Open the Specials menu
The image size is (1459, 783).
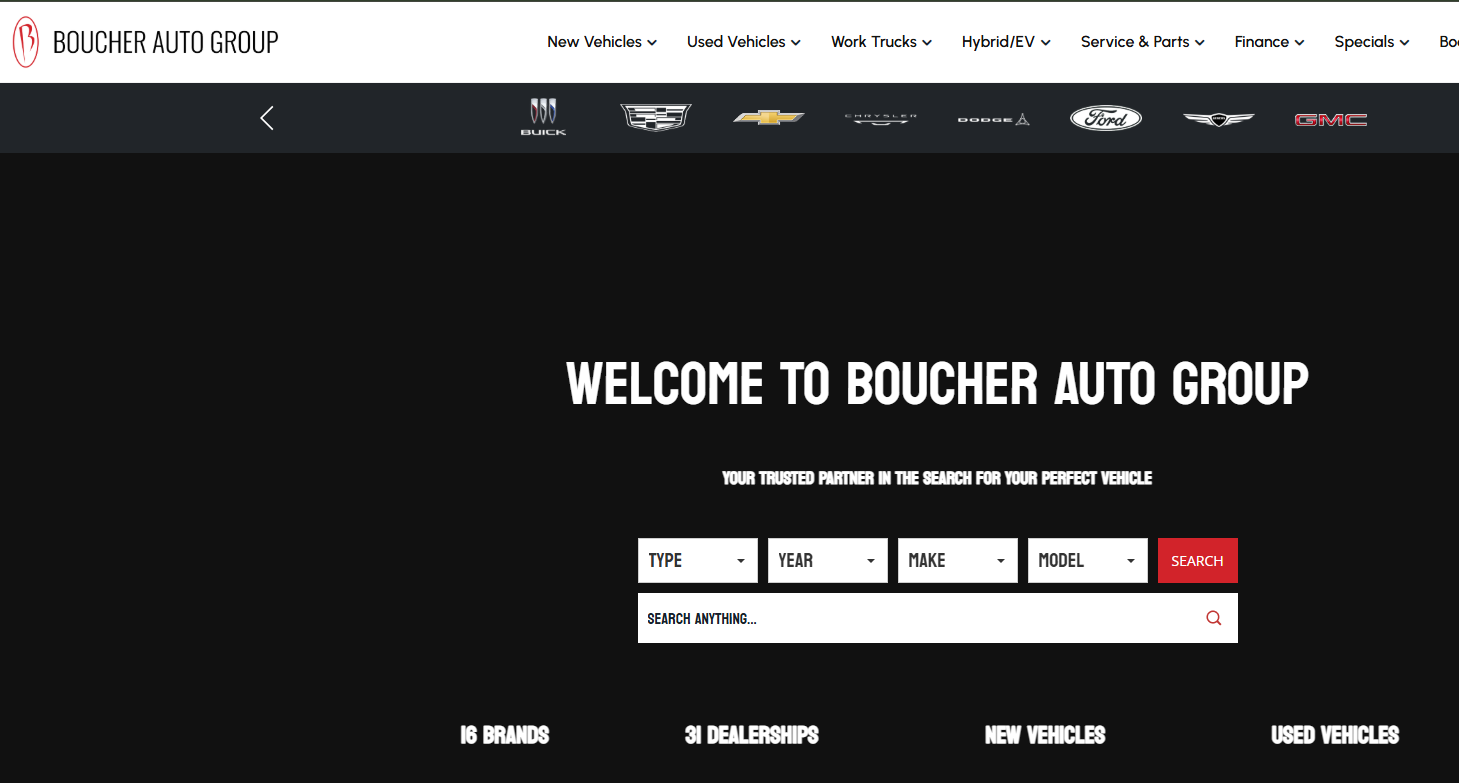pos(1372,42)
